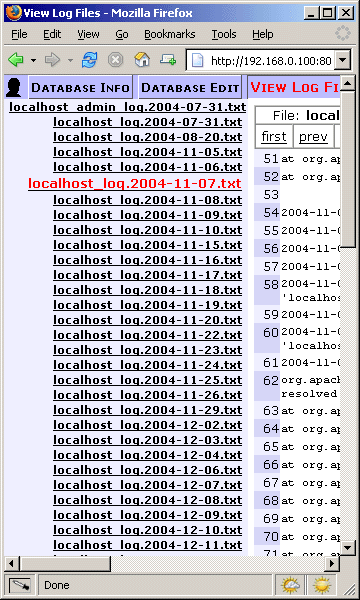Open localhost_log.2004-11-26.txt link

[148, 395]
